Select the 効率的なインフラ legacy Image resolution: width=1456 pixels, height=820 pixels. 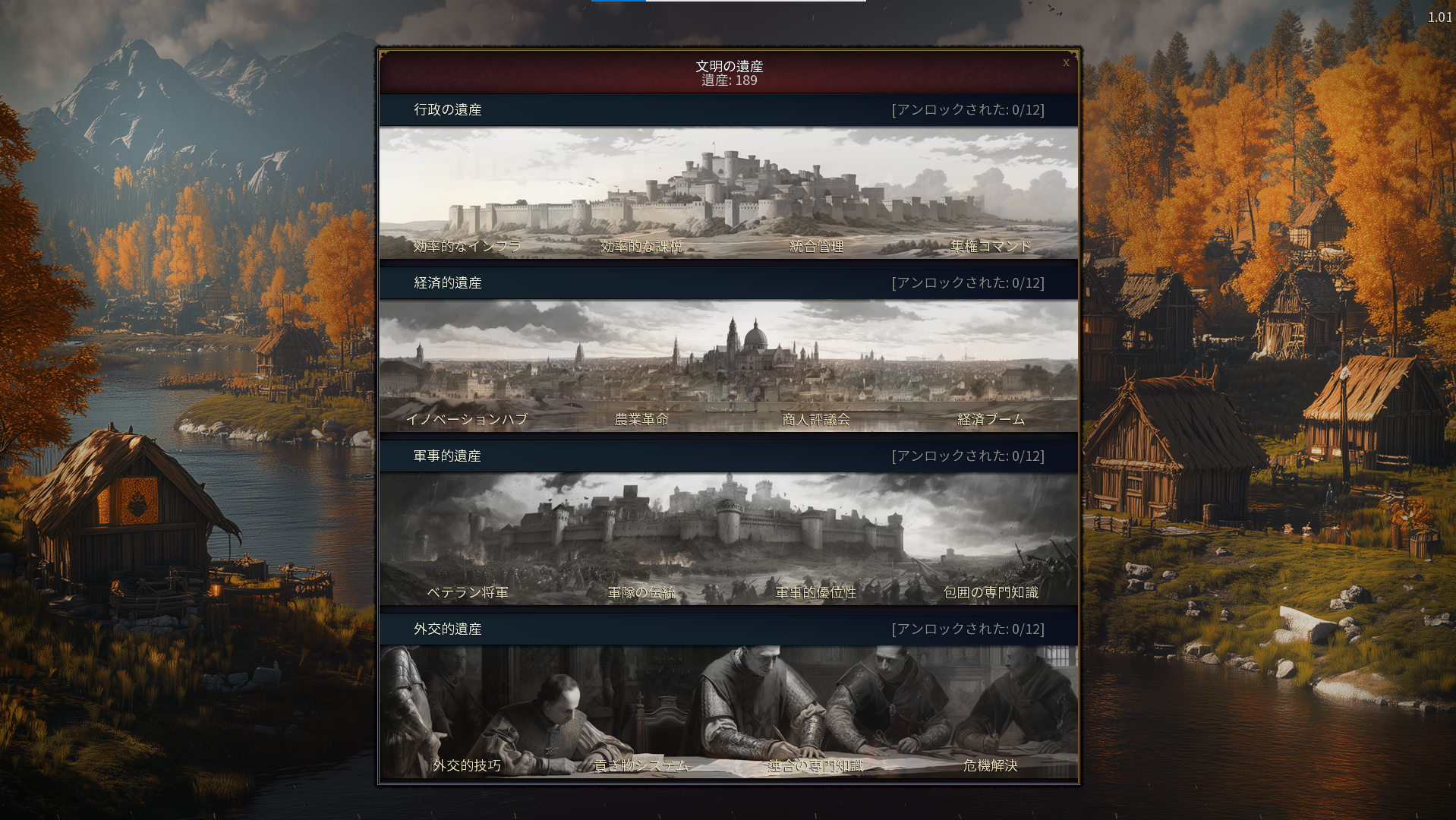tap(467, 246)
